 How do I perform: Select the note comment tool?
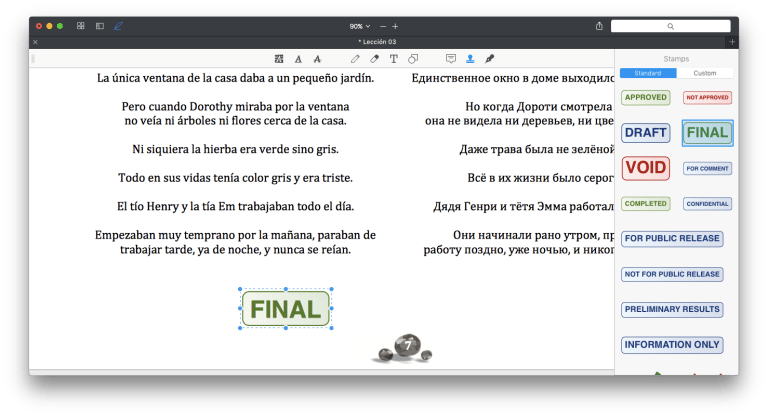451,59
